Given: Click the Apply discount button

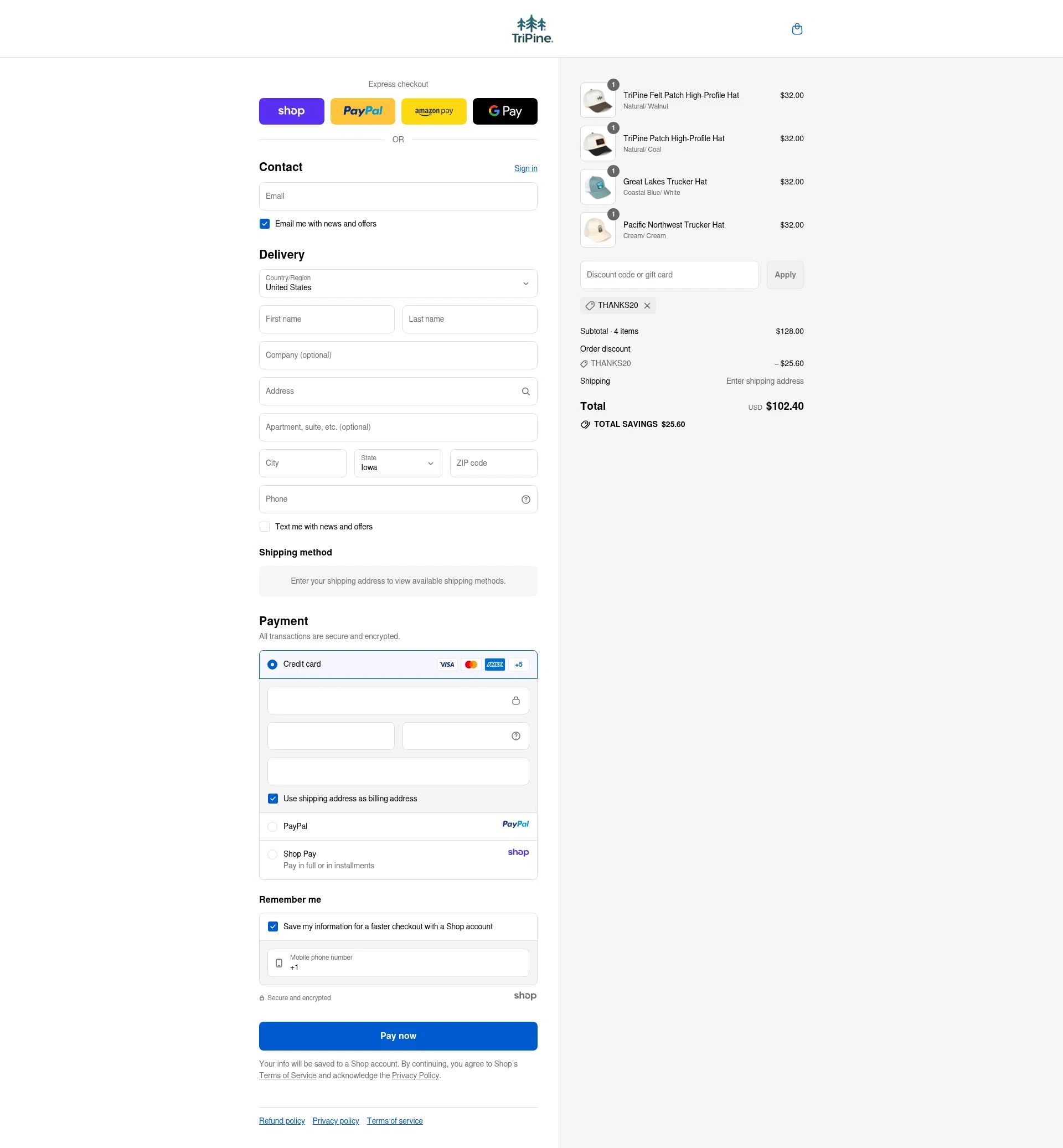Looking at the screenshot, I should (785, 275).
